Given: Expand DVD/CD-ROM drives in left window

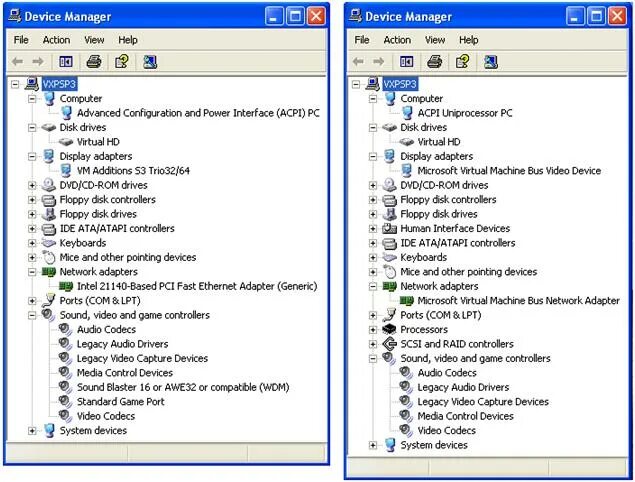Looking at the screenshot, I should coord(32,185).
